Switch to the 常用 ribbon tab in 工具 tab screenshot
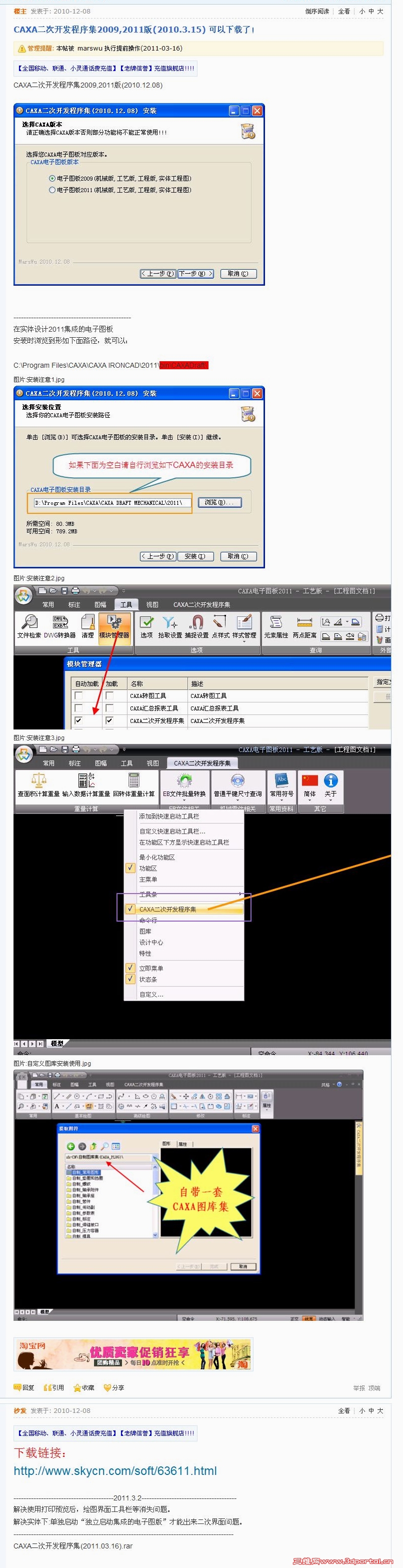Image resolution: width=403 pixels, height=1568 pixels. pos(48,604)
